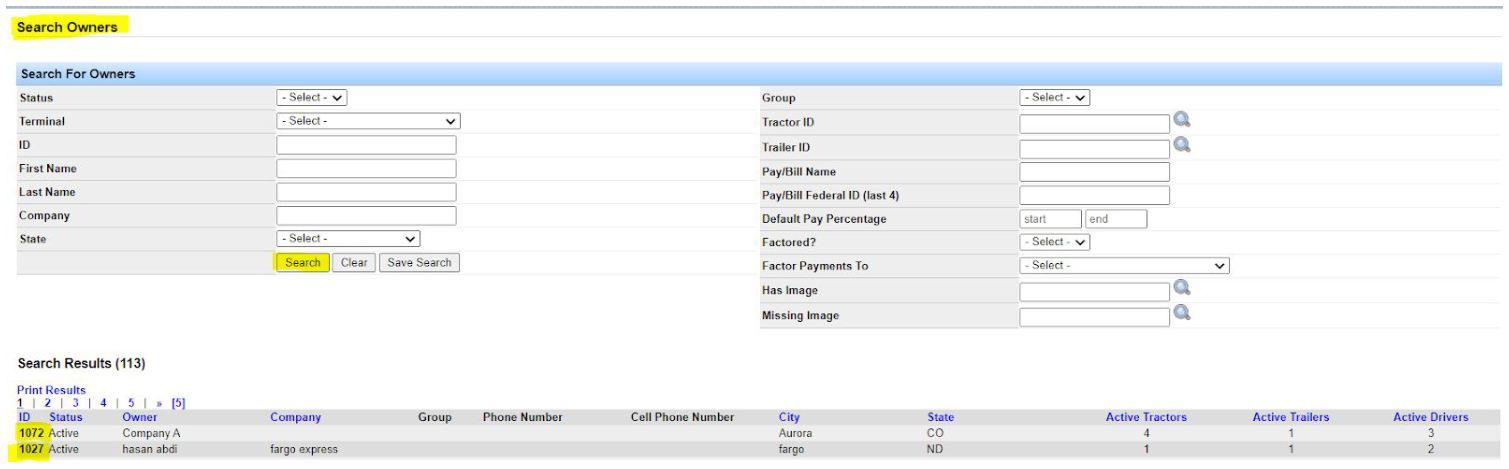Expand the Factored? dropdown

(x=1055, y=242)
